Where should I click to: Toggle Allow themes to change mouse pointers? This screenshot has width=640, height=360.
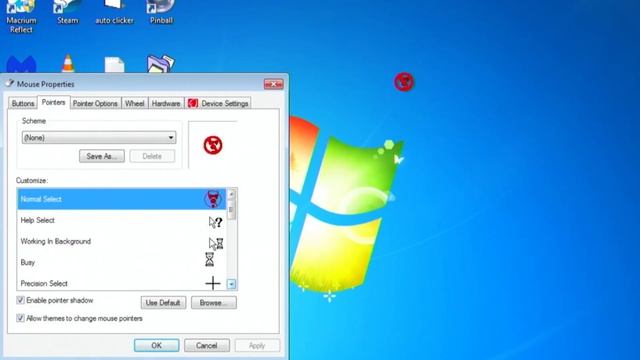tap(20, 318)
